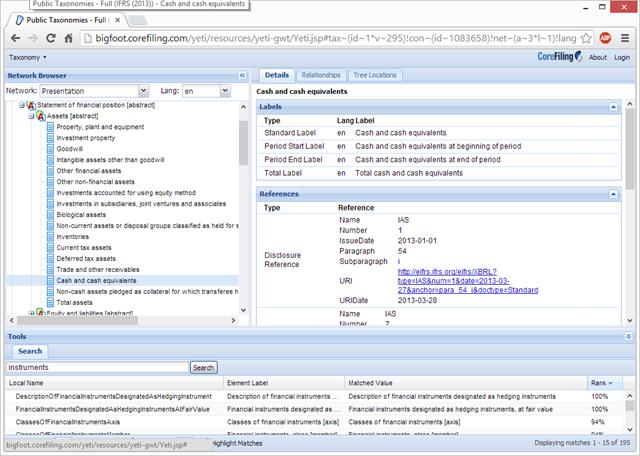Reload the page with refresh icon
The width and height of the screenshot is (640, 456).
click(51, 38)
